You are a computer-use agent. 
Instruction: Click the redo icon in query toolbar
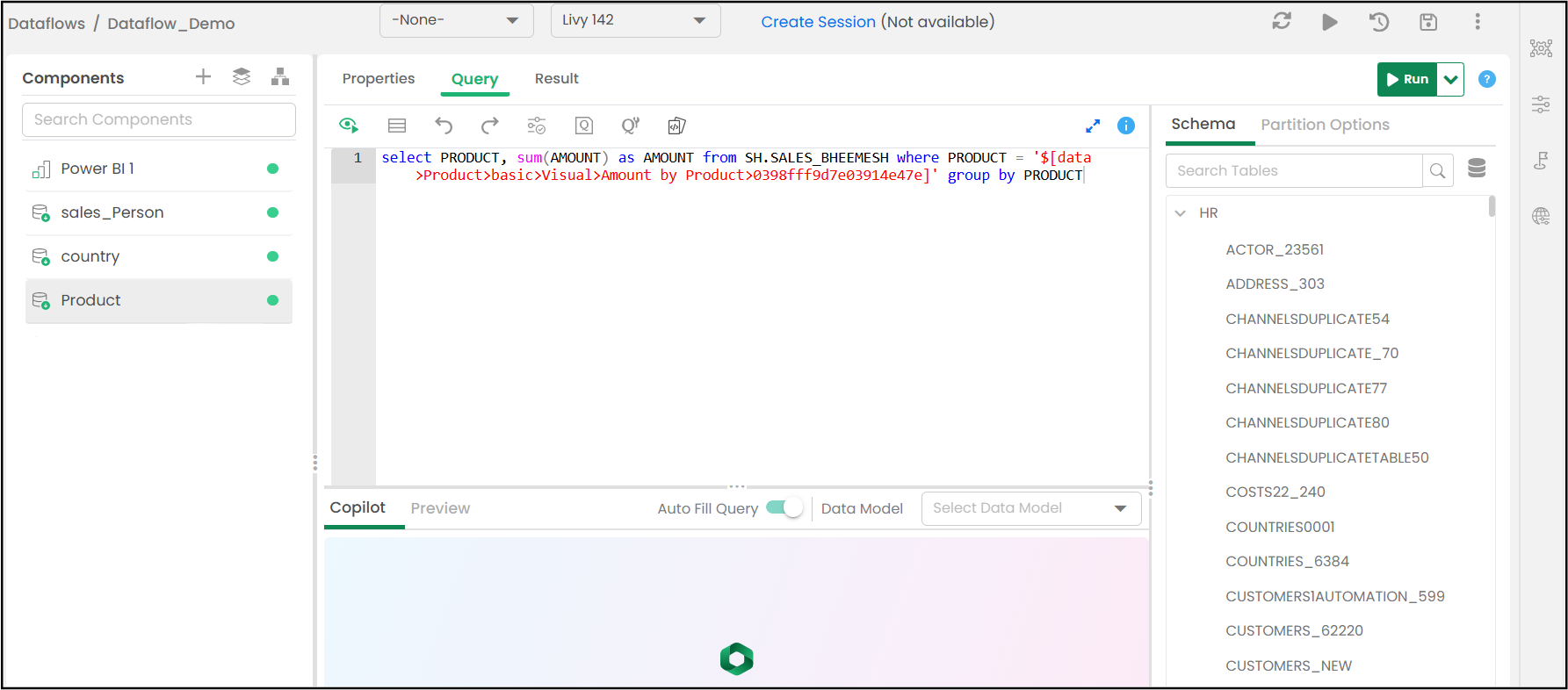click(x=490, y=126)
